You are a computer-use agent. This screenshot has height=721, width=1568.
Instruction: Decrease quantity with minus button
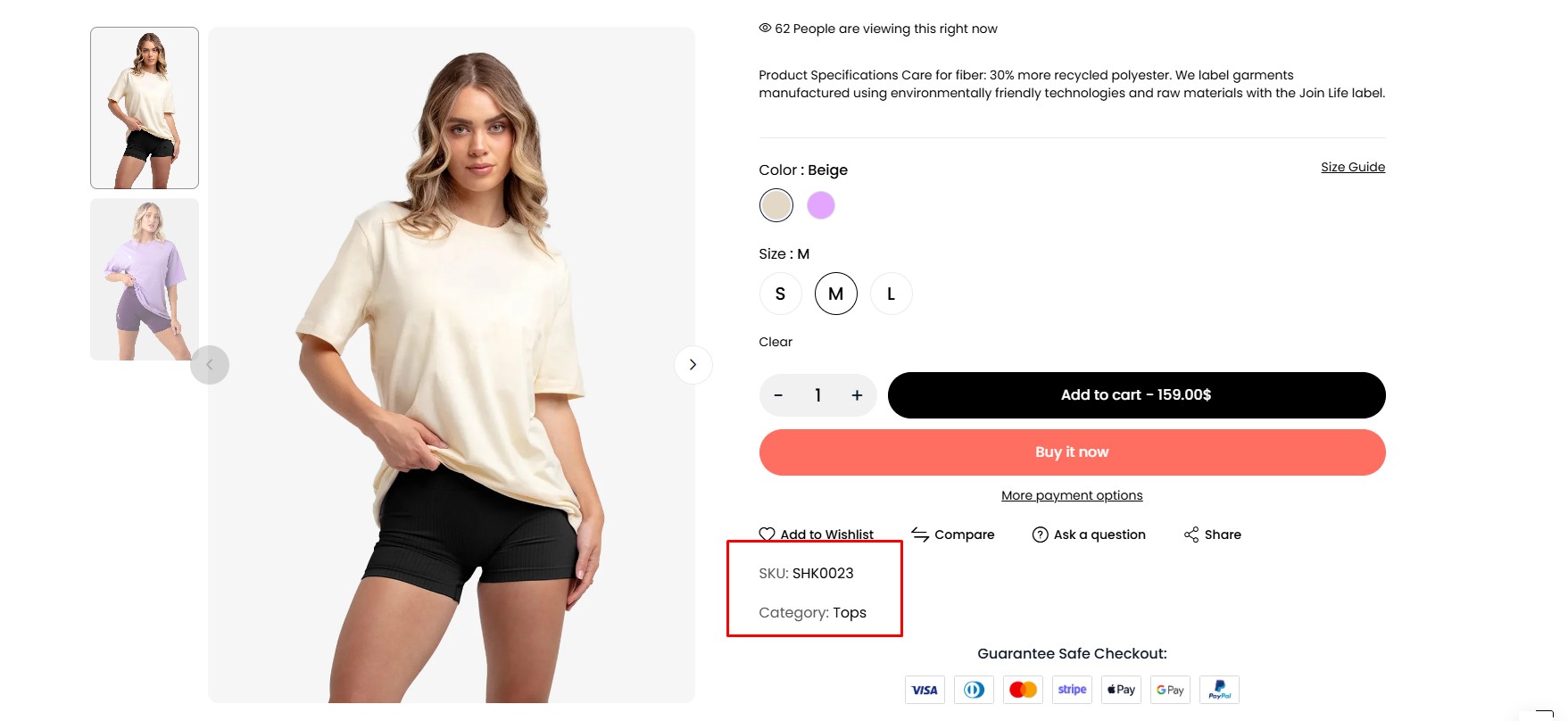pos(778,395)
